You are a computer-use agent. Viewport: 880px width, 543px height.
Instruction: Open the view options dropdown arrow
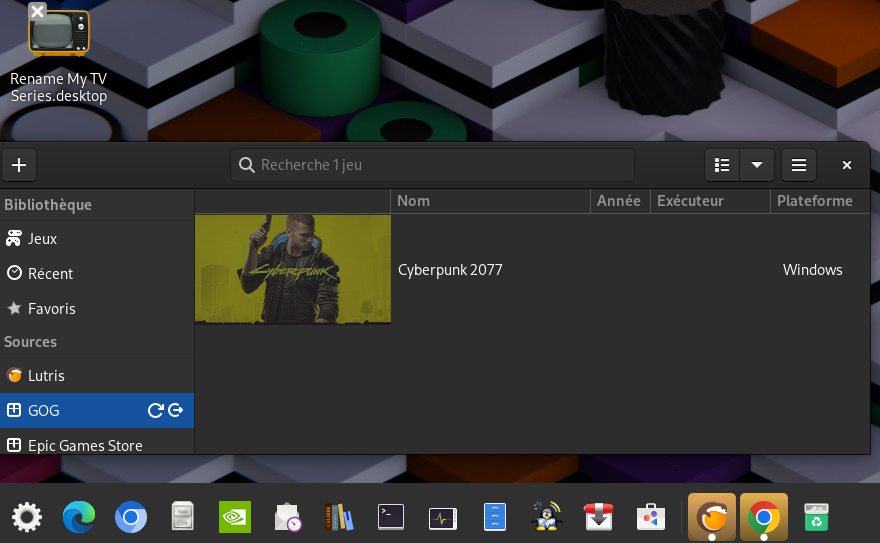point(757,165)
